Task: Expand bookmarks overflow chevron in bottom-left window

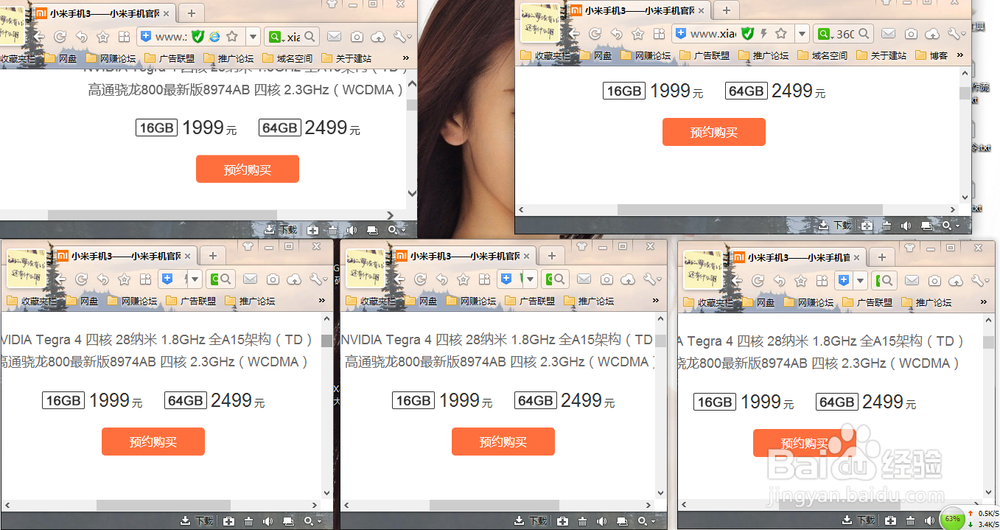Action: click(x=322, y=300)
